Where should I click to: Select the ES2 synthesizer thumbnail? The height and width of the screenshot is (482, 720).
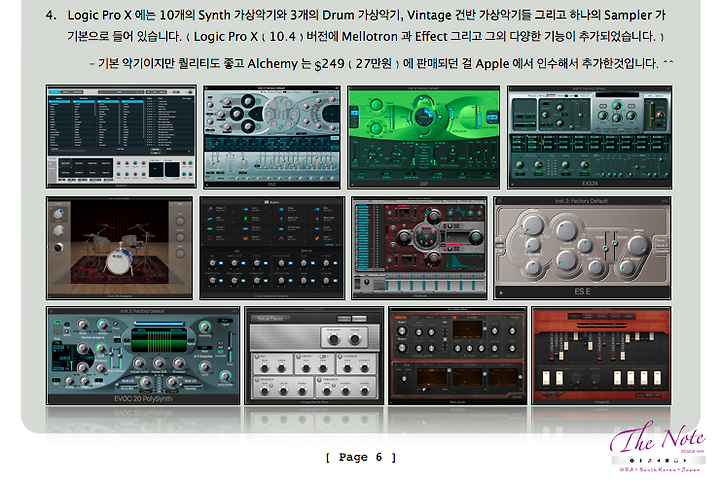click(x=272, y=137)
